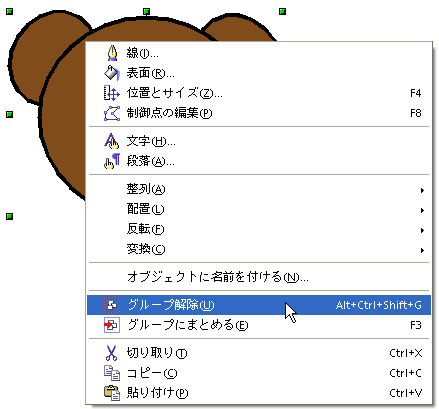Click the 制御点の編集 points icon

click(112, 113)
